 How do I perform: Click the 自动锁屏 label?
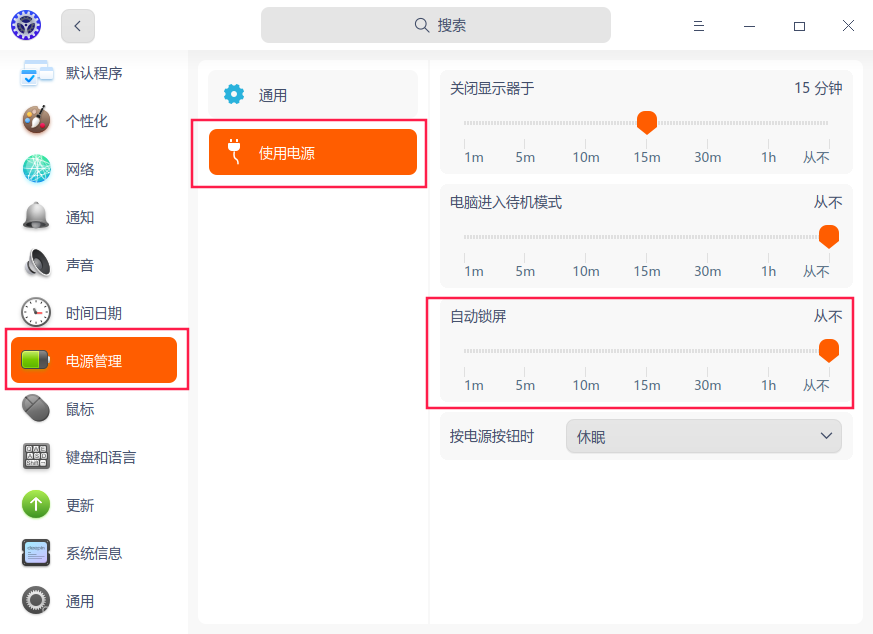(478, 316)
